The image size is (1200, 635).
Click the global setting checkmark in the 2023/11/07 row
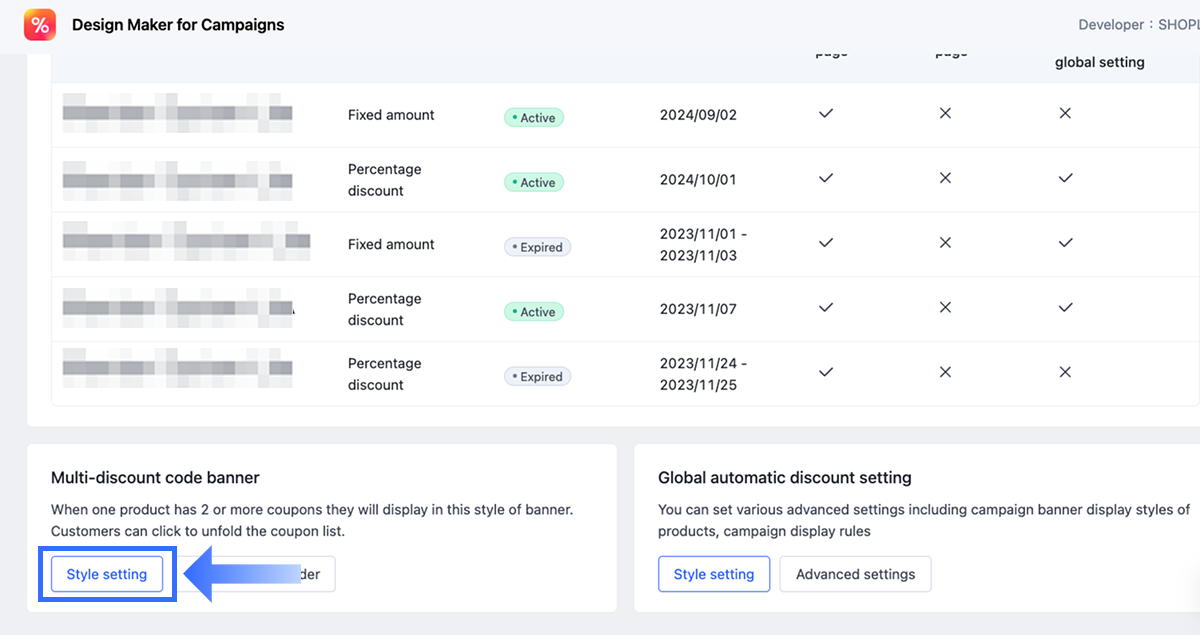pos(1065,308)
